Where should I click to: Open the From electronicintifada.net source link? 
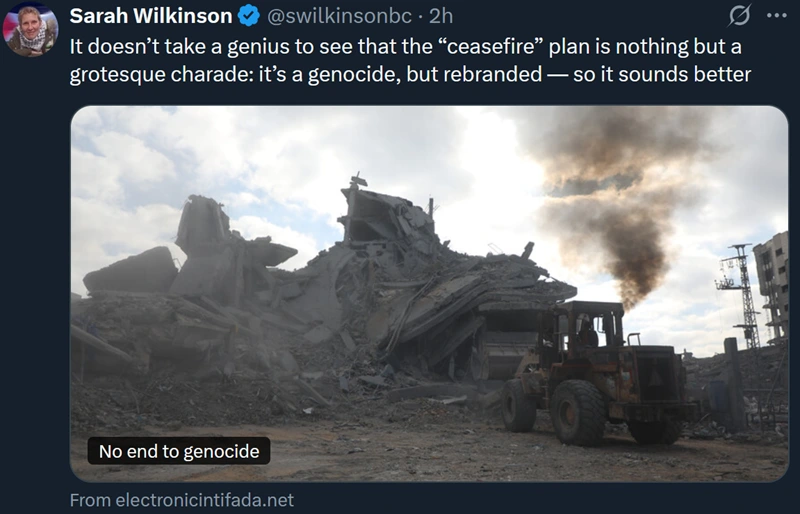(x=182, y=500)
